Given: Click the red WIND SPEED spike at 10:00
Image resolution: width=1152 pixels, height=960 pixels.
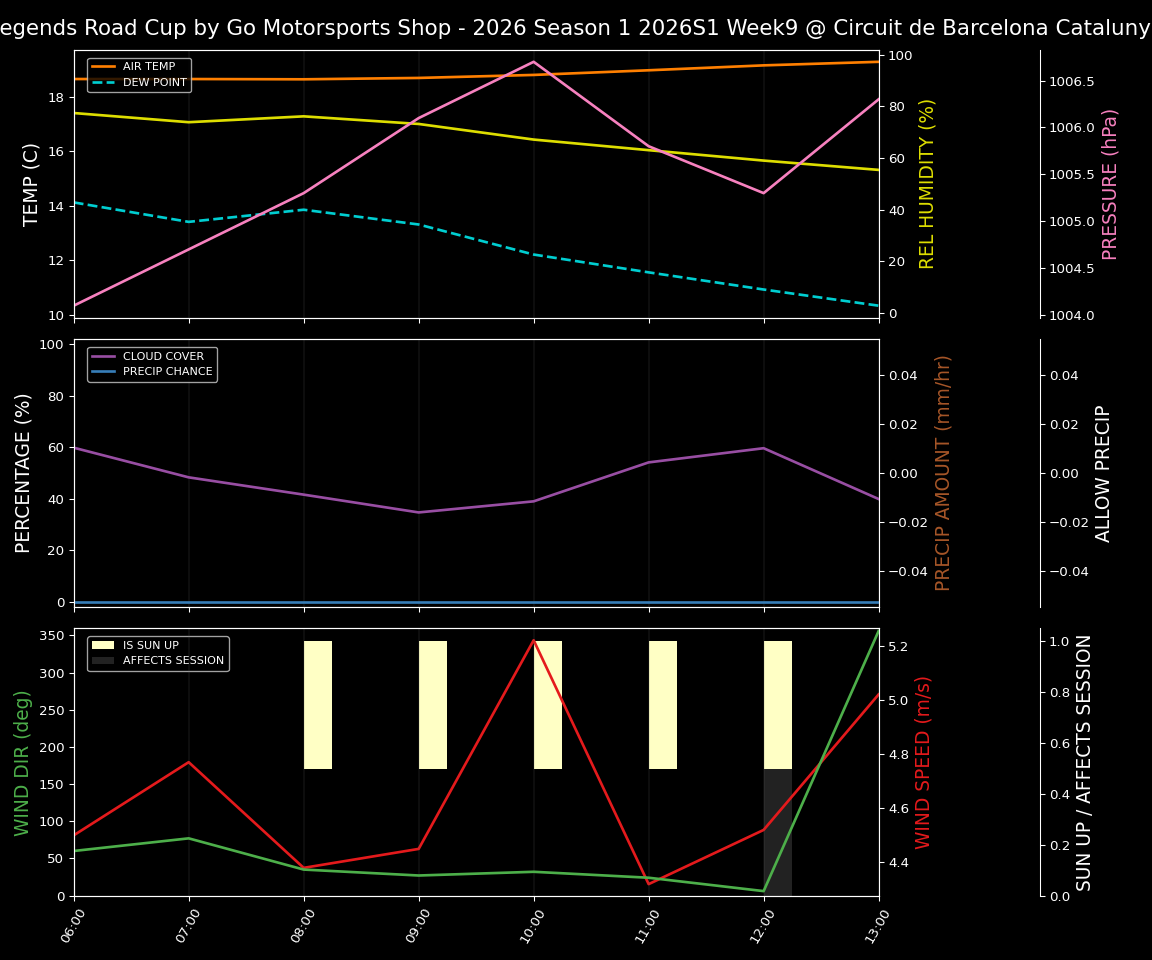Looking at the screenshot, I should tap(533, 641).
